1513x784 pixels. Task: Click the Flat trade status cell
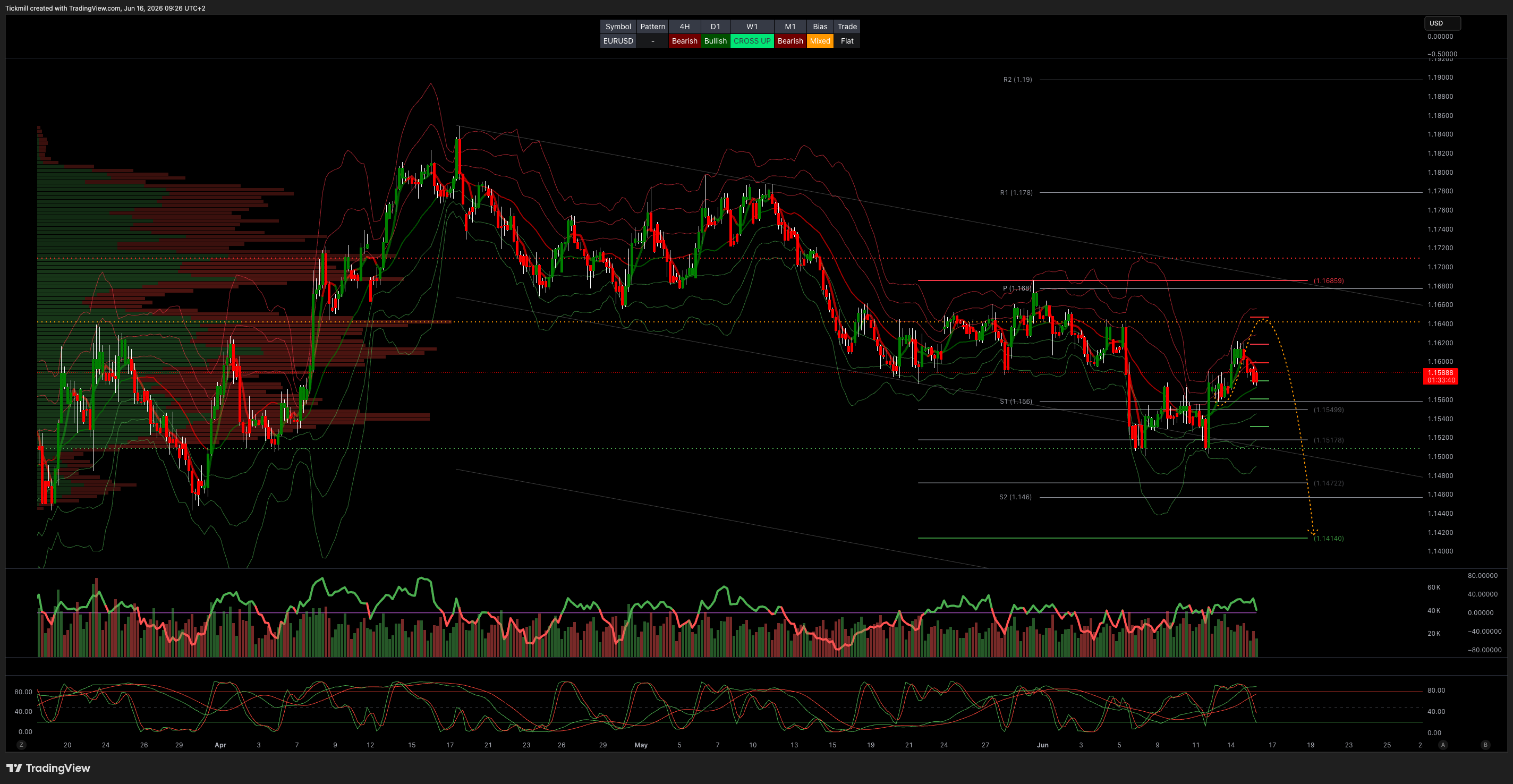point(847,41)
